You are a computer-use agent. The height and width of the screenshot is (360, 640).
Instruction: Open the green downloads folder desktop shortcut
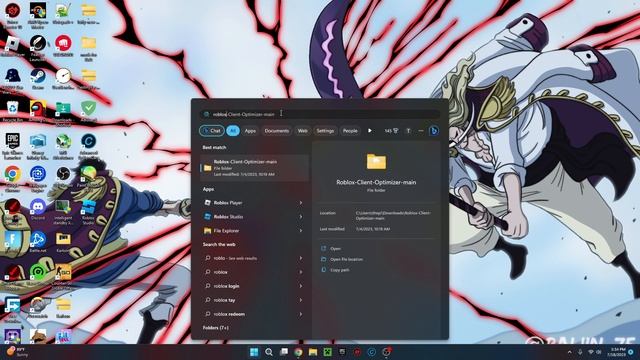pos(63,113)
